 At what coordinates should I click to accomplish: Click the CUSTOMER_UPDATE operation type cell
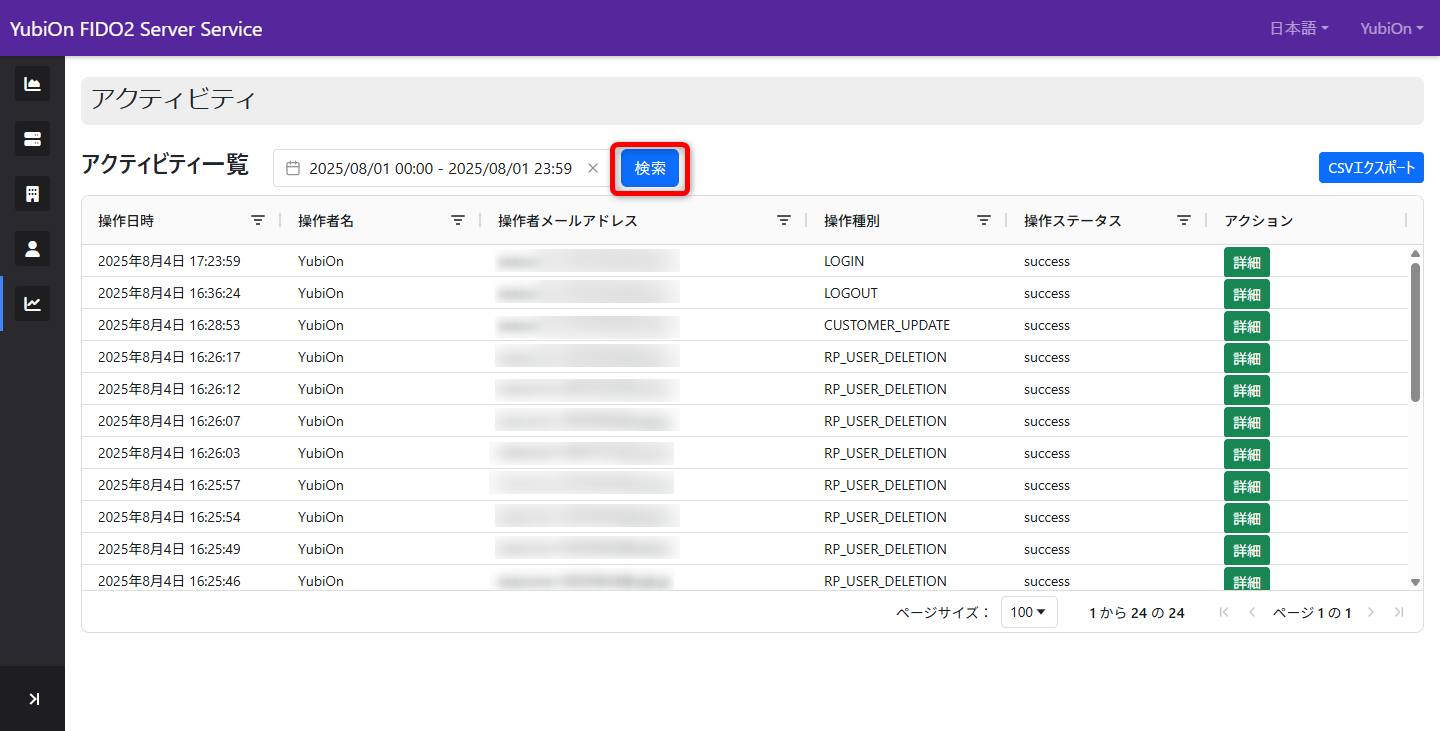click(887, 325)
